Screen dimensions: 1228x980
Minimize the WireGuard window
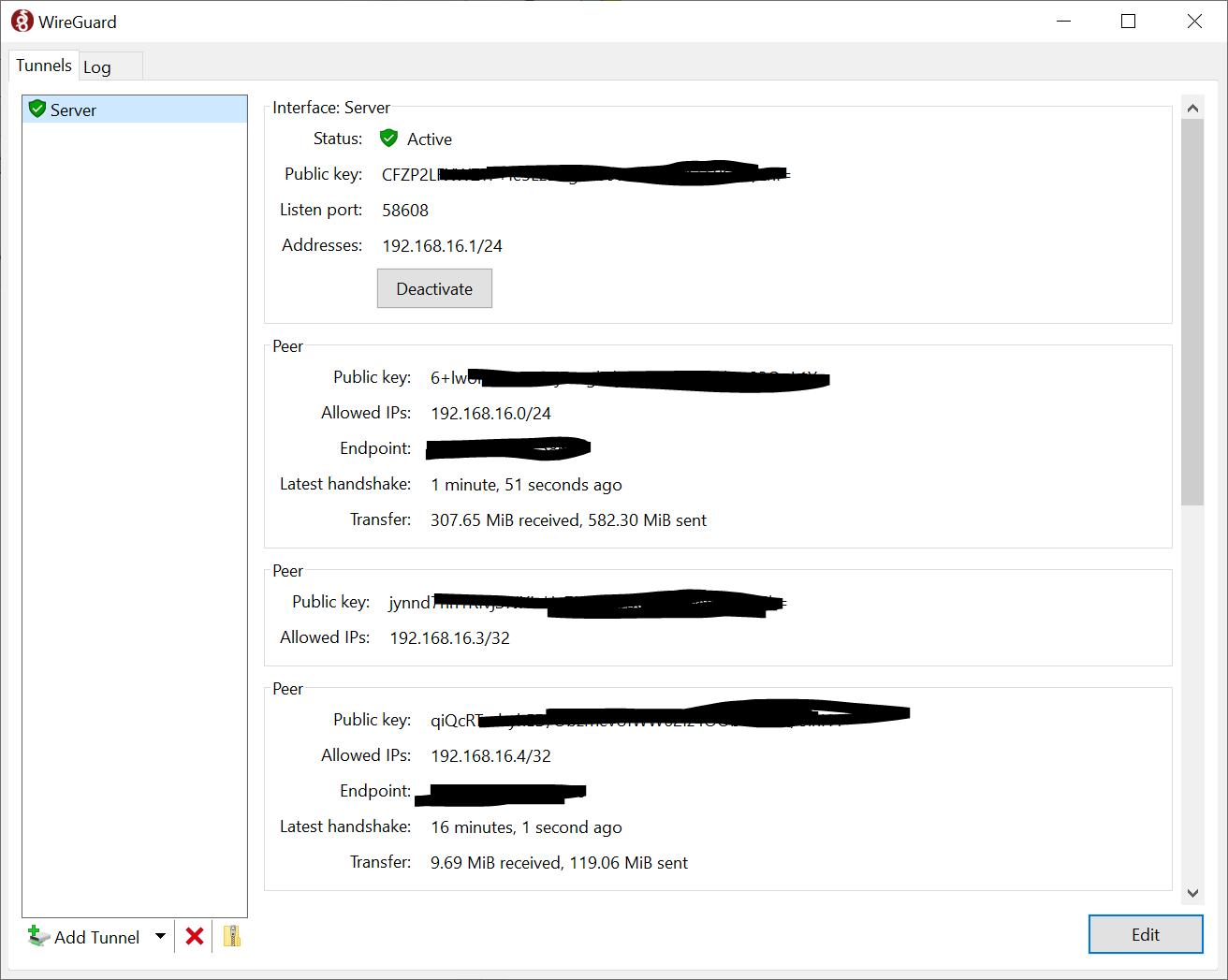coord(1063,21)
